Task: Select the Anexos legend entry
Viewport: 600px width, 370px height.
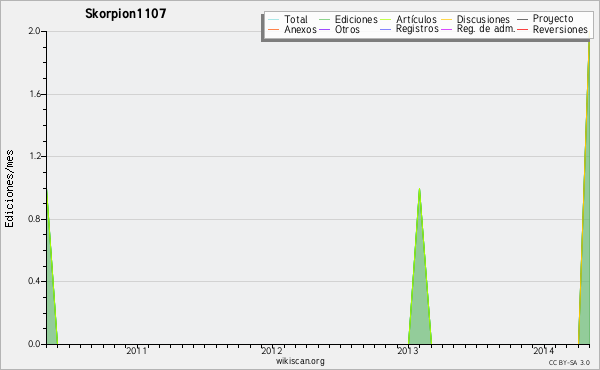Action: [x=292, y=29]
